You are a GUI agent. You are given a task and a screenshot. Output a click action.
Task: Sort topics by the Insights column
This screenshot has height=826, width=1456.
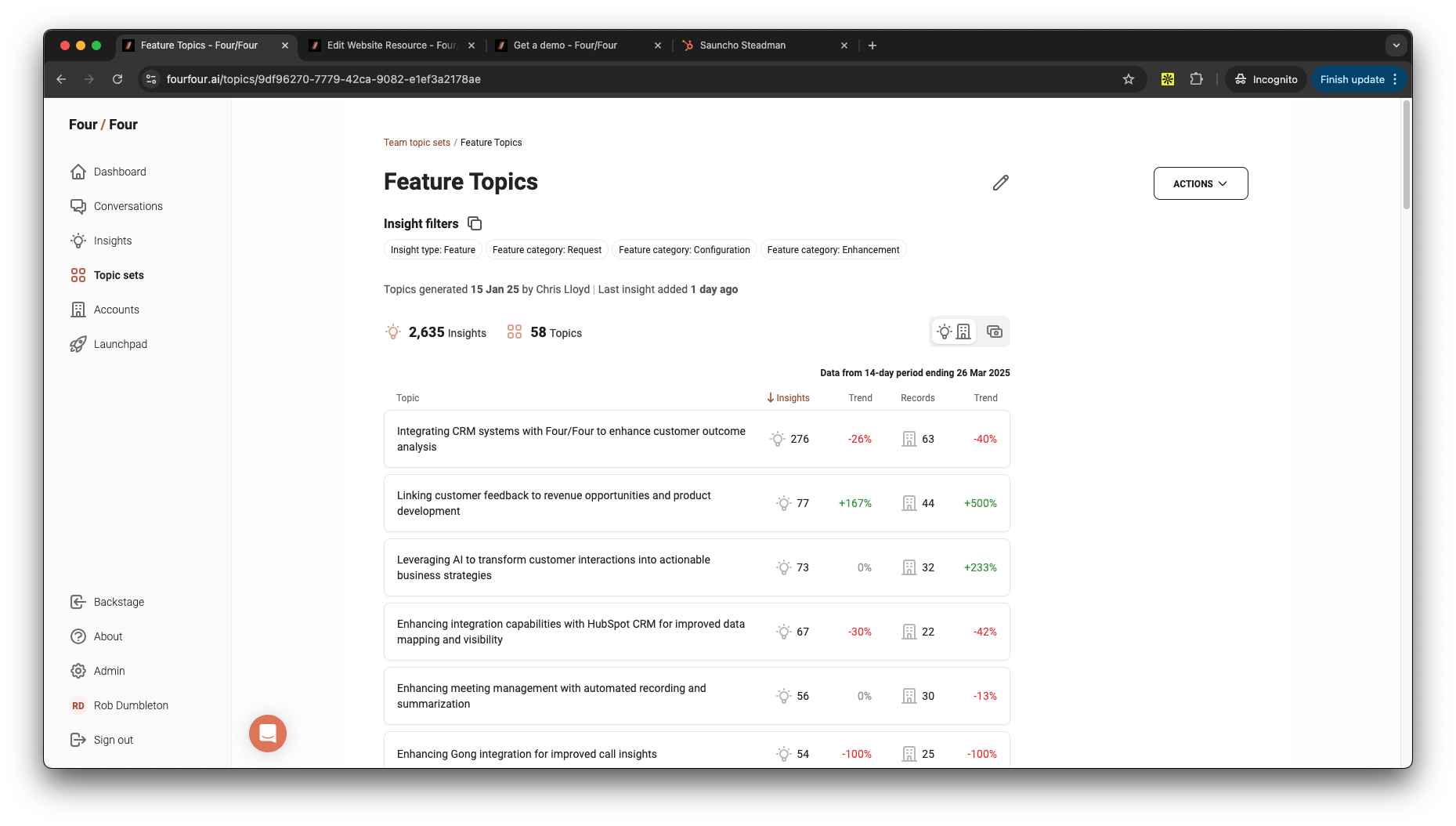788,398
